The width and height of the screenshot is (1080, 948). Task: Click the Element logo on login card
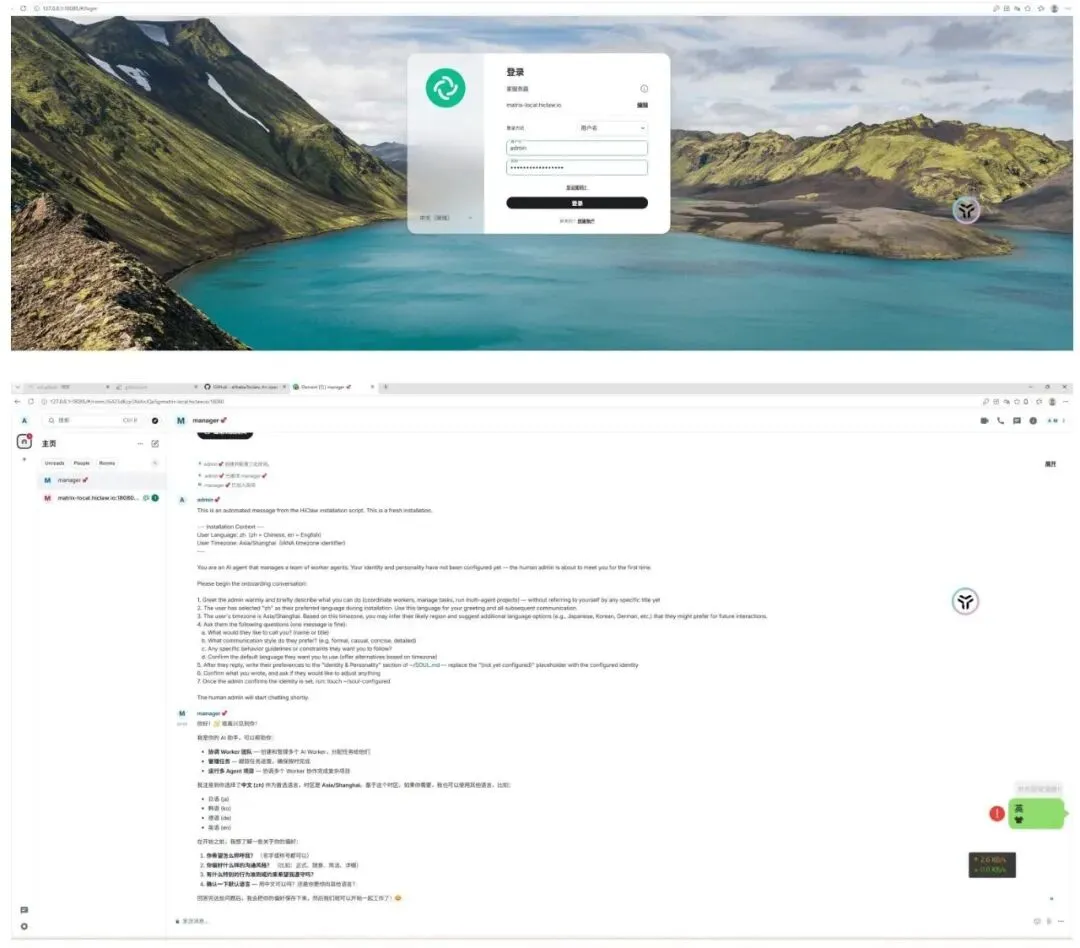coord(445,87)
